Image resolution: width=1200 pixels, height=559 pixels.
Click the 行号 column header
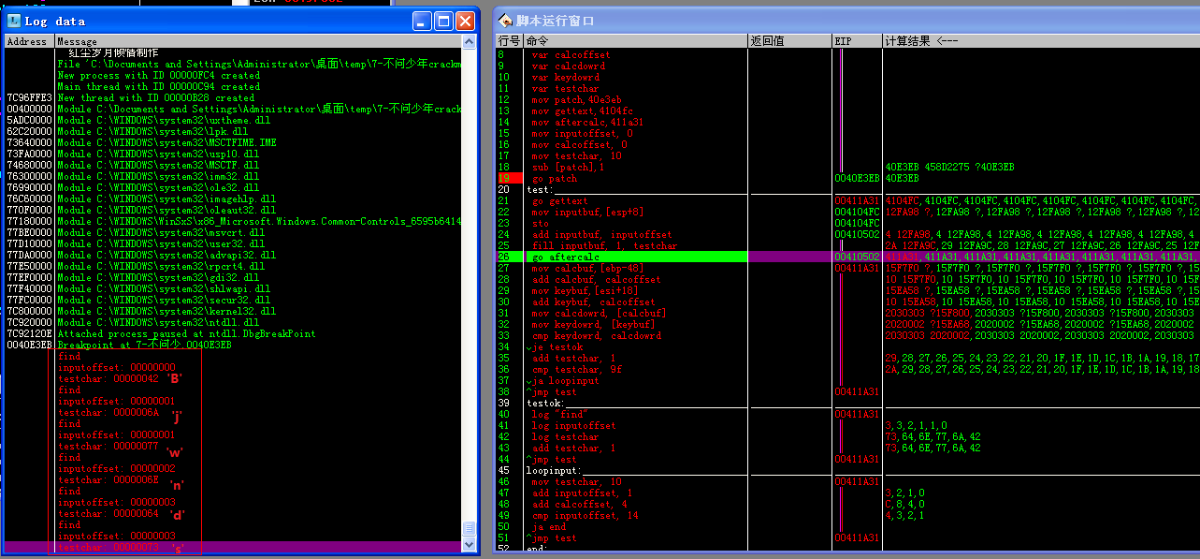coord(510,42)
